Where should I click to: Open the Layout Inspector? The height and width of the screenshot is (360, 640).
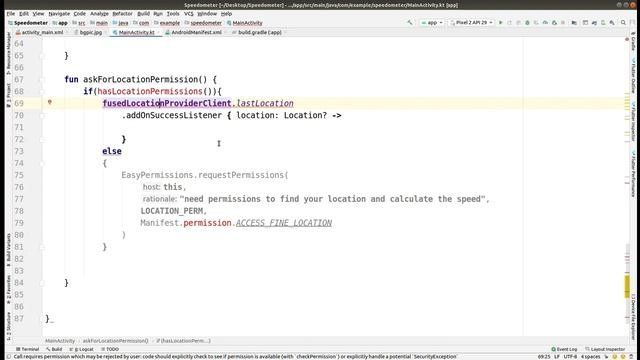(x=605, y=349)
